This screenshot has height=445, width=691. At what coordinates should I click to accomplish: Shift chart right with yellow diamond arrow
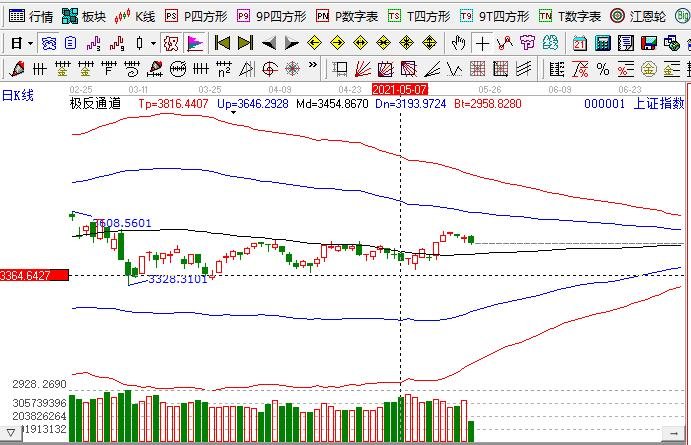337,43
